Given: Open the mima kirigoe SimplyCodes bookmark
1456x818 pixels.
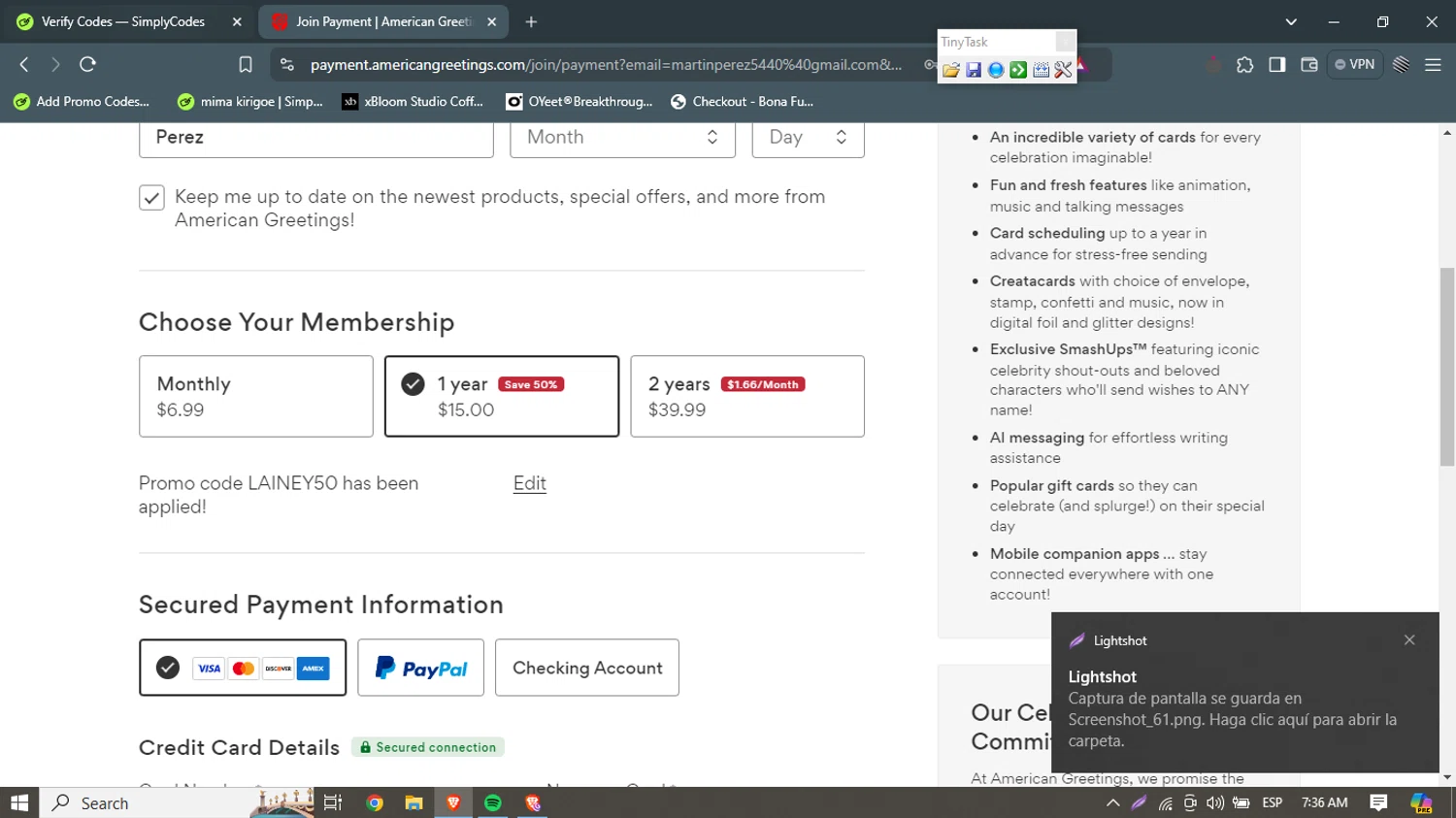Looking at the screenshot, I should tap(250, 101).
